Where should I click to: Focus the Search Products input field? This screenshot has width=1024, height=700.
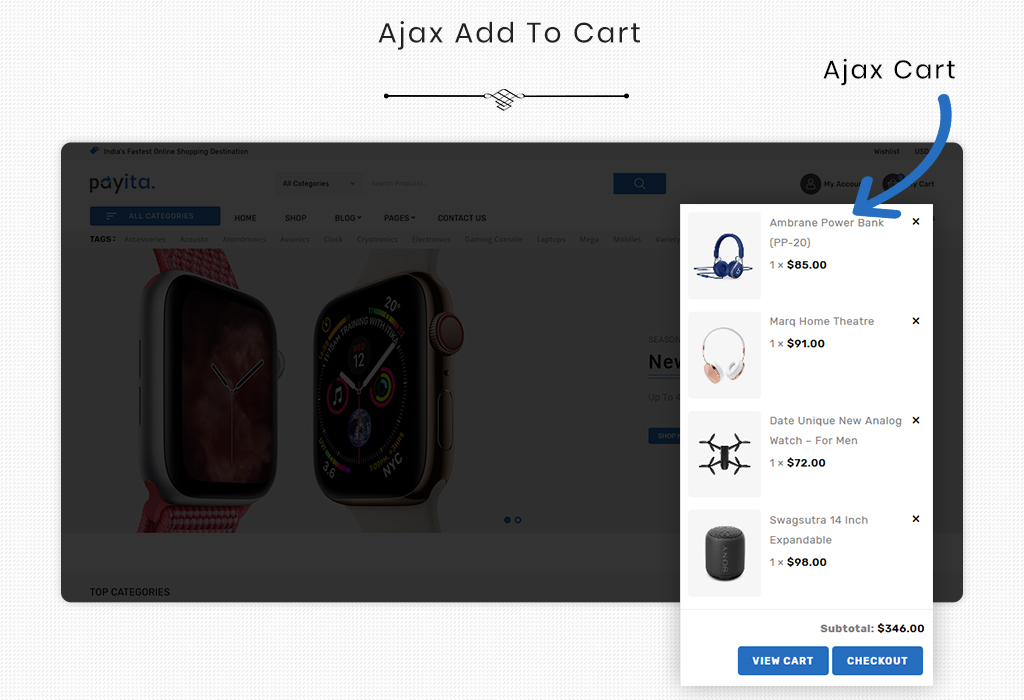pyautogui.click(x=487, y=183)
